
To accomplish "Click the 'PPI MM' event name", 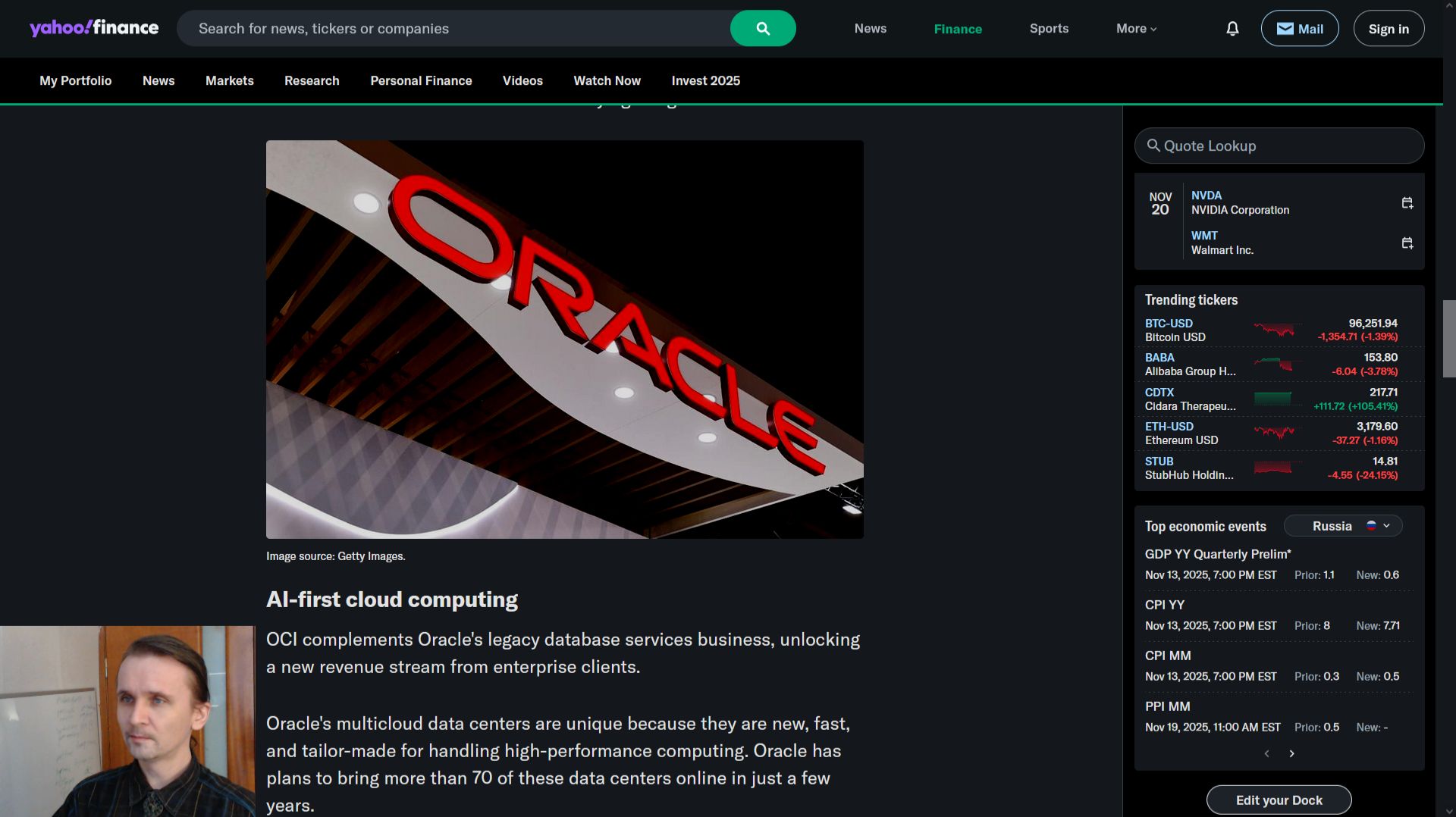I will click(1168, 706).
